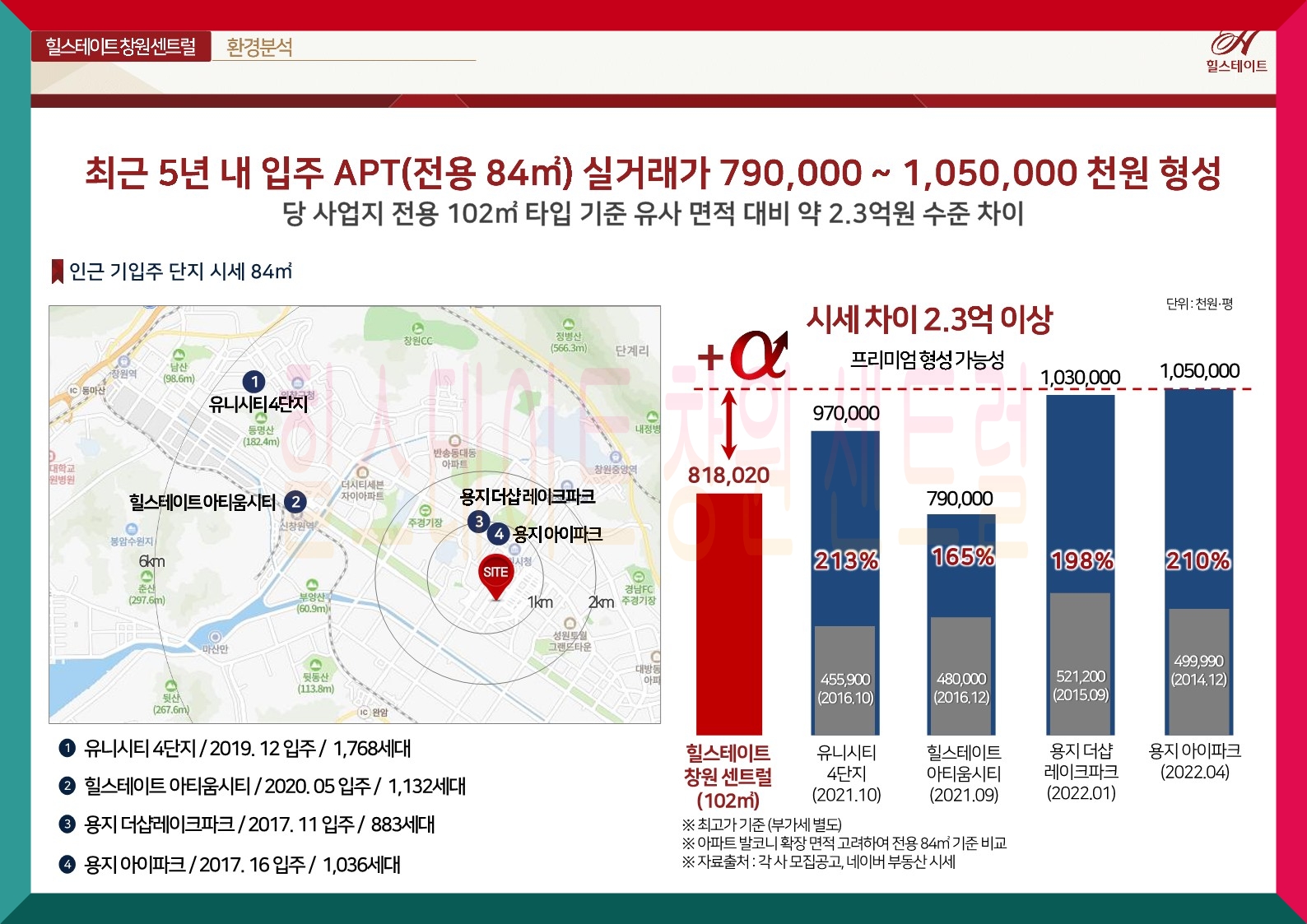Image resolution: width=1307 pixels, height=924 pixels.
Task: Click the 경남FC 주경기장 icon
Action: [639, 577]
